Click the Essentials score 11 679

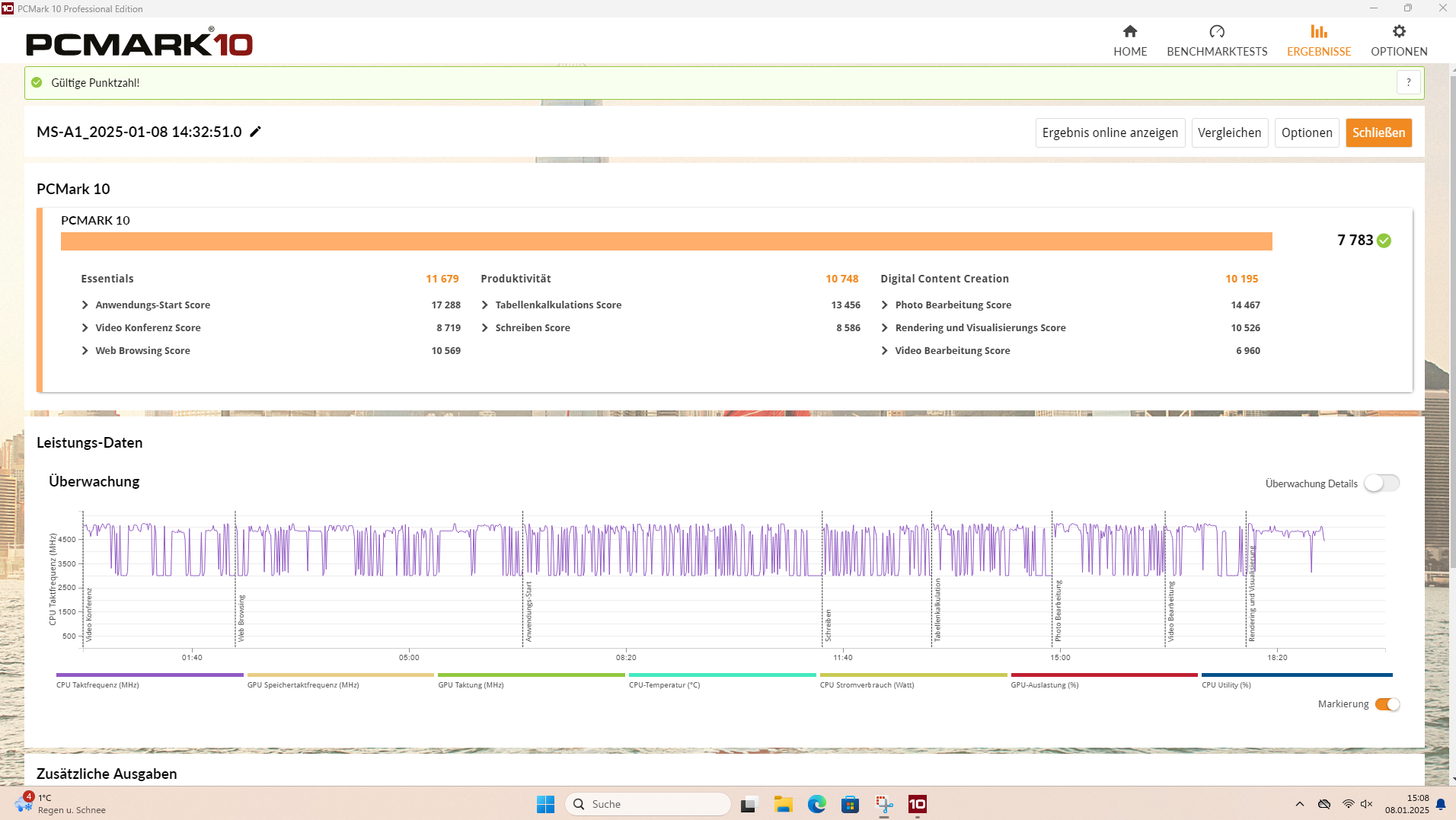tap(442, 279)
